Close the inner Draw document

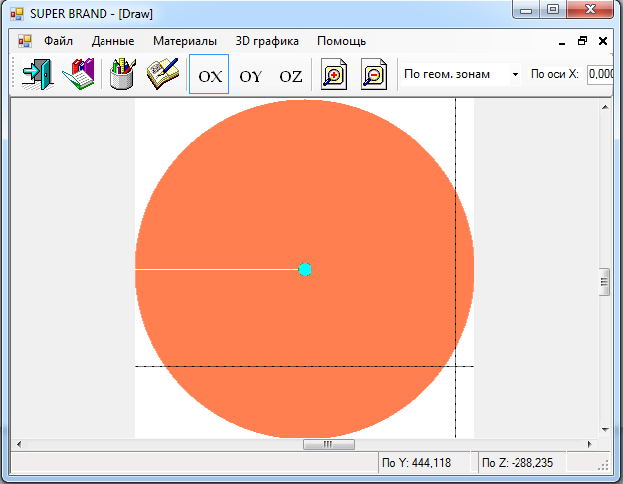point(603,41)
